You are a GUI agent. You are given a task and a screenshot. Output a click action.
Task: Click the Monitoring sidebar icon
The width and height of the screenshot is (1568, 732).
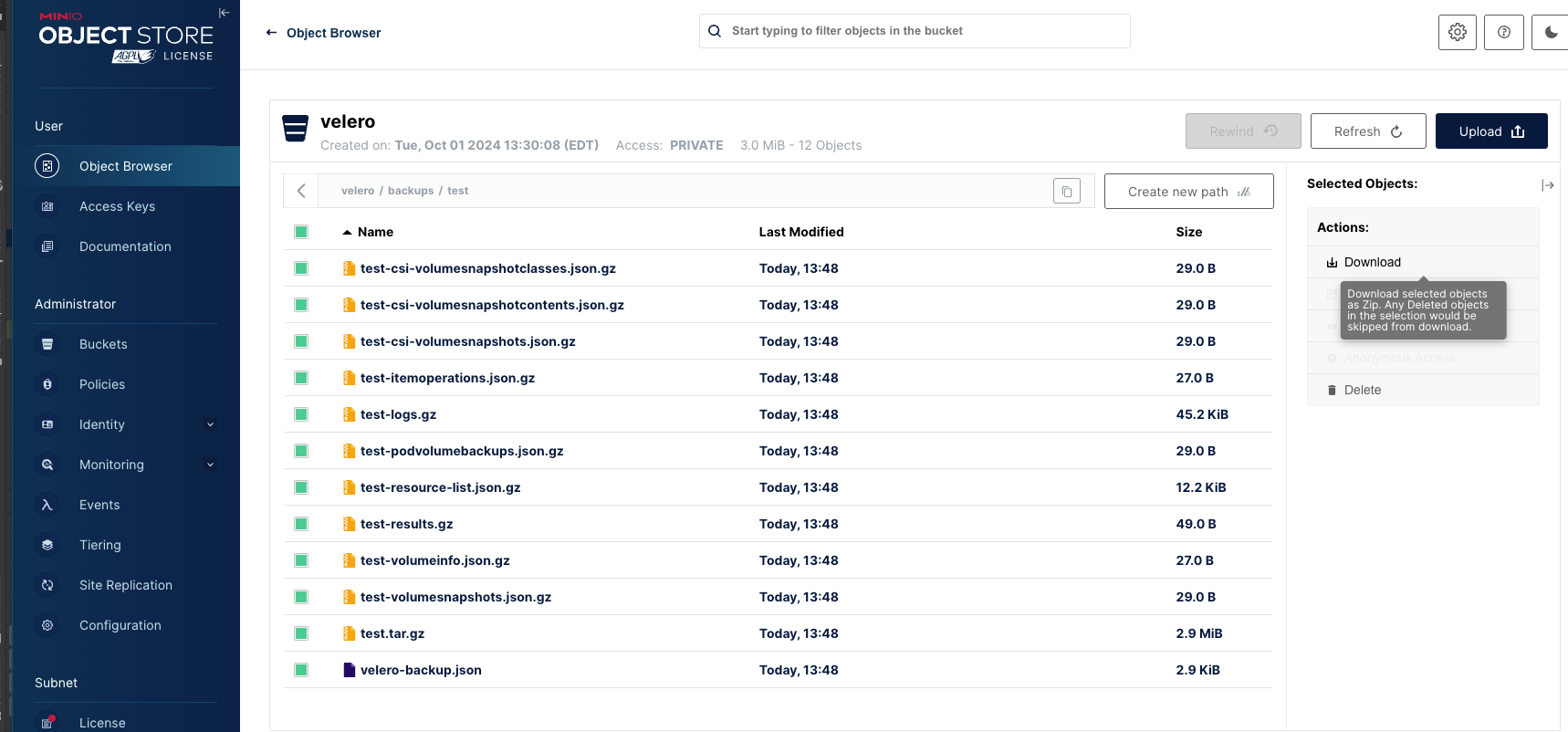pyautogui.click(x=47, y=465)
